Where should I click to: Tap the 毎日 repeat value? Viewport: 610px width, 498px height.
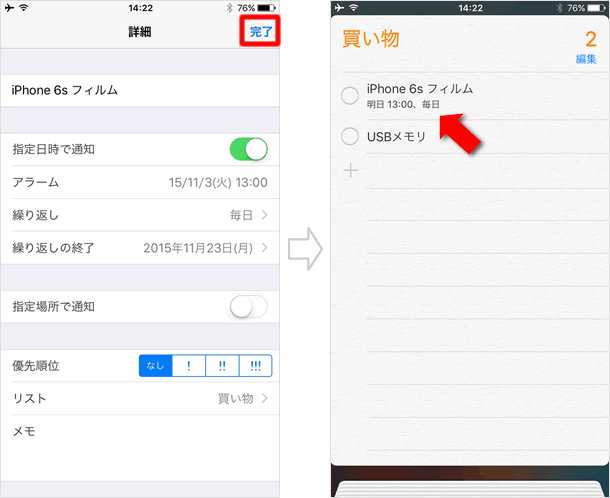(x=241, y=215)
